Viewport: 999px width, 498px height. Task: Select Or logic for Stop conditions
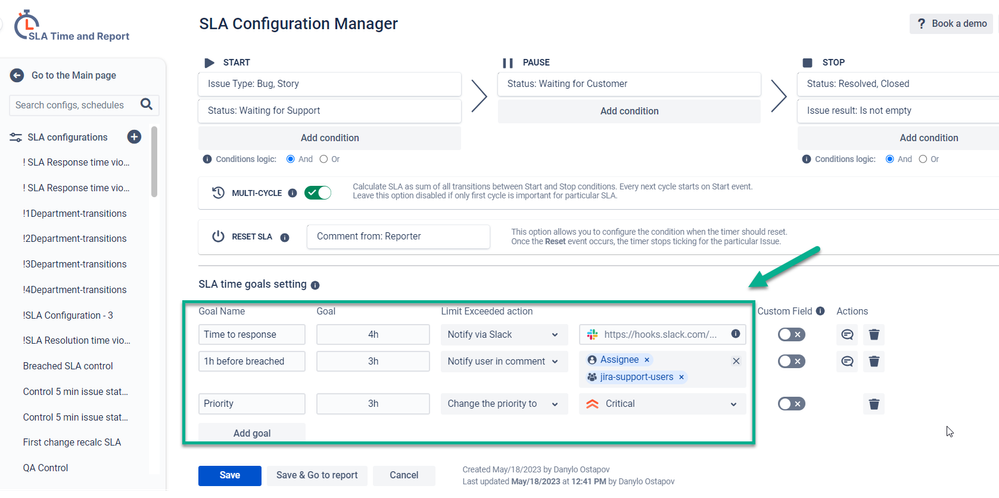pos(923,159)
